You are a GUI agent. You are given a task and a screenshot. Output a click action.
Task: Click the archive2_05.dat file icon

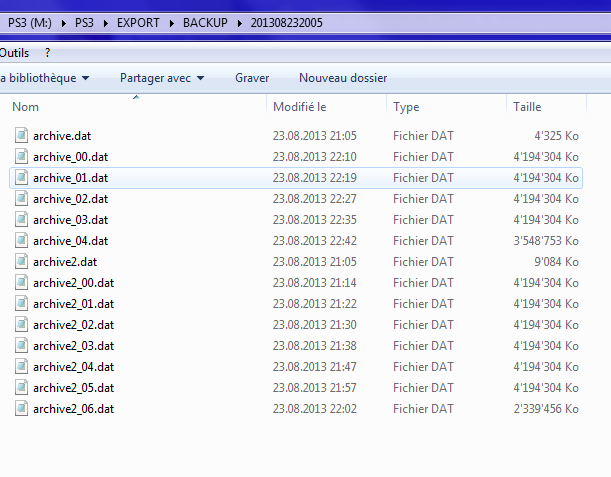[x=21, y=388]
